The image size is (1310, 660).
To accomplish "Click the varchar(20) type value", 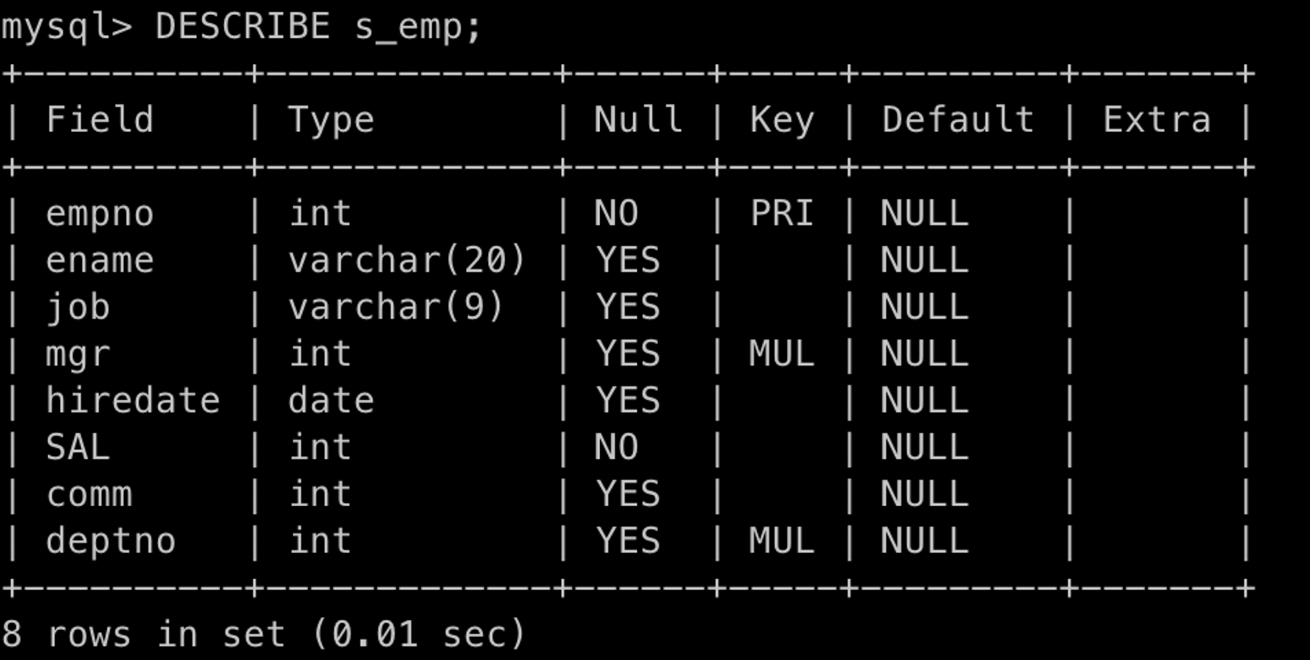I will coord(407,260).
